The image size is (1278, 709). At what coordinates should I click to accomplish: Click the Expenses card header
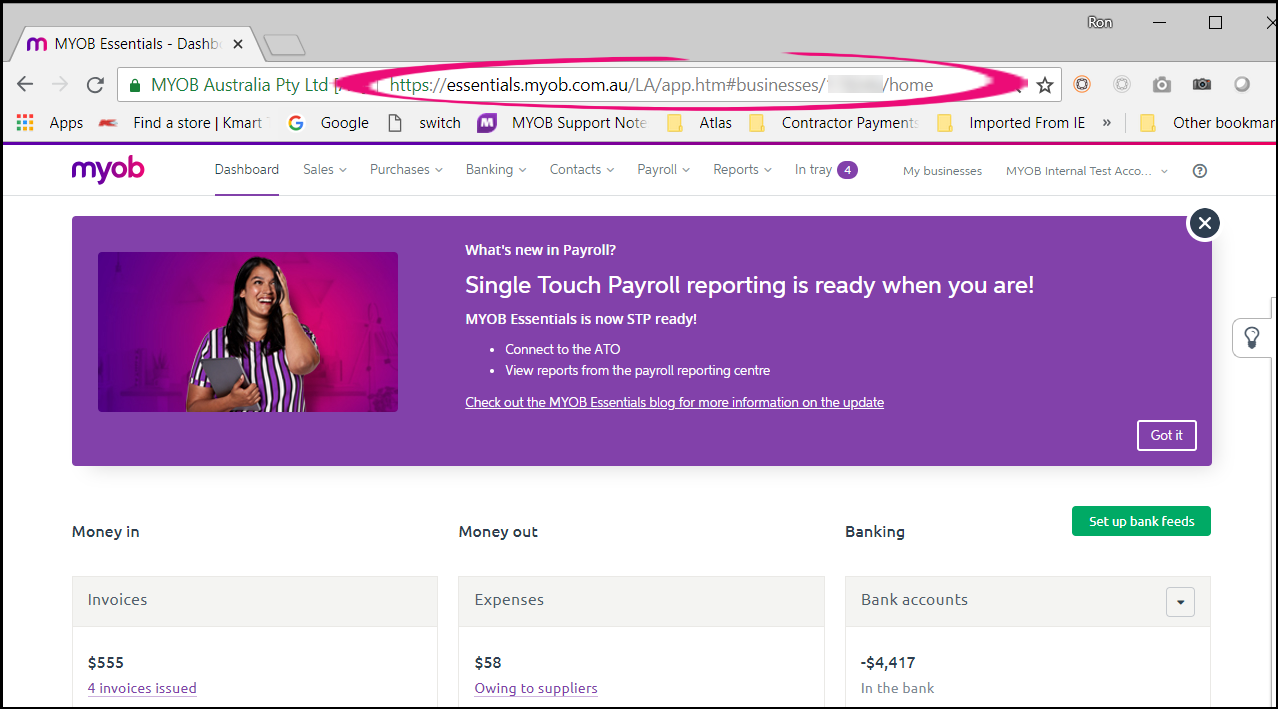(641, 601)
